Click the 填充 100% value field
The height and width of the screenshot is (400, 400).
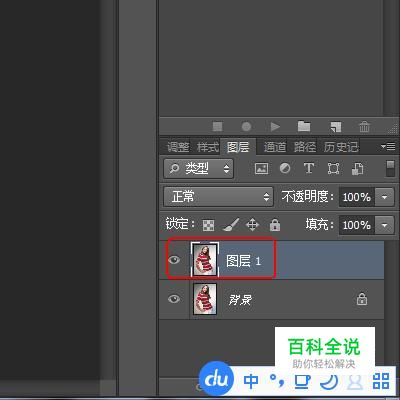[357, 225]
